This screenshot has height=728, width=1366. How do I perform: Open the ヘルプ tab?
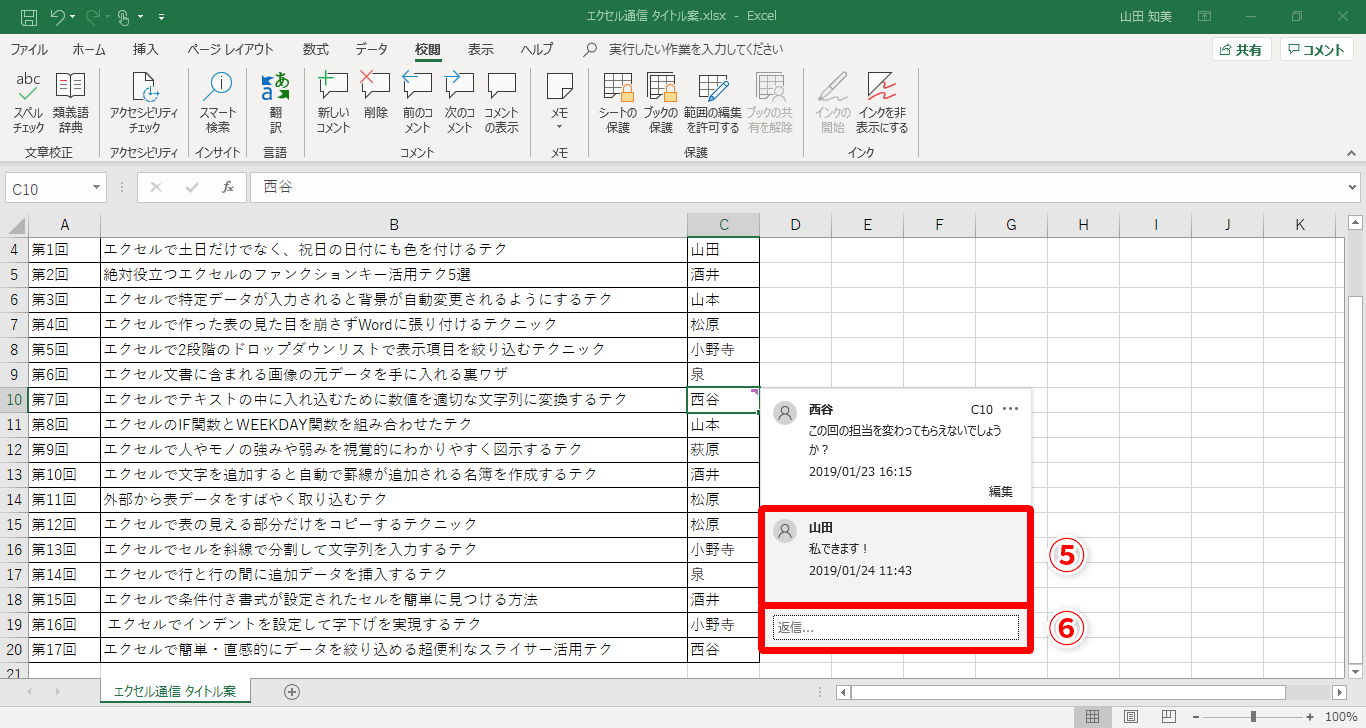[x=537, y=49]
